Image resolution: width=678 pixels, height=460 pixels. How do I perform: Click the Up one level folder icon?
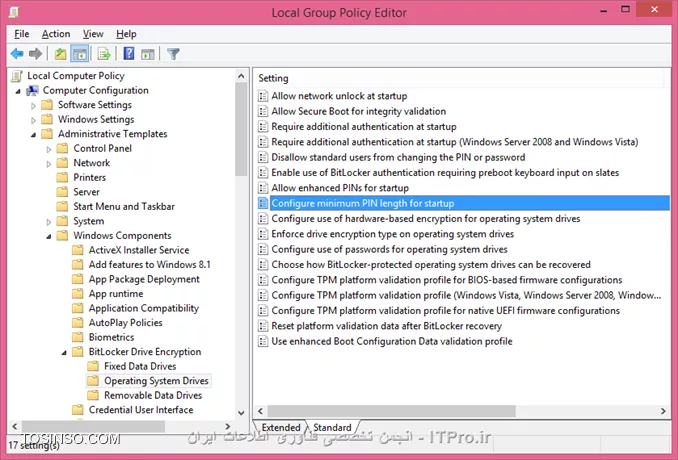coord(60,54)
